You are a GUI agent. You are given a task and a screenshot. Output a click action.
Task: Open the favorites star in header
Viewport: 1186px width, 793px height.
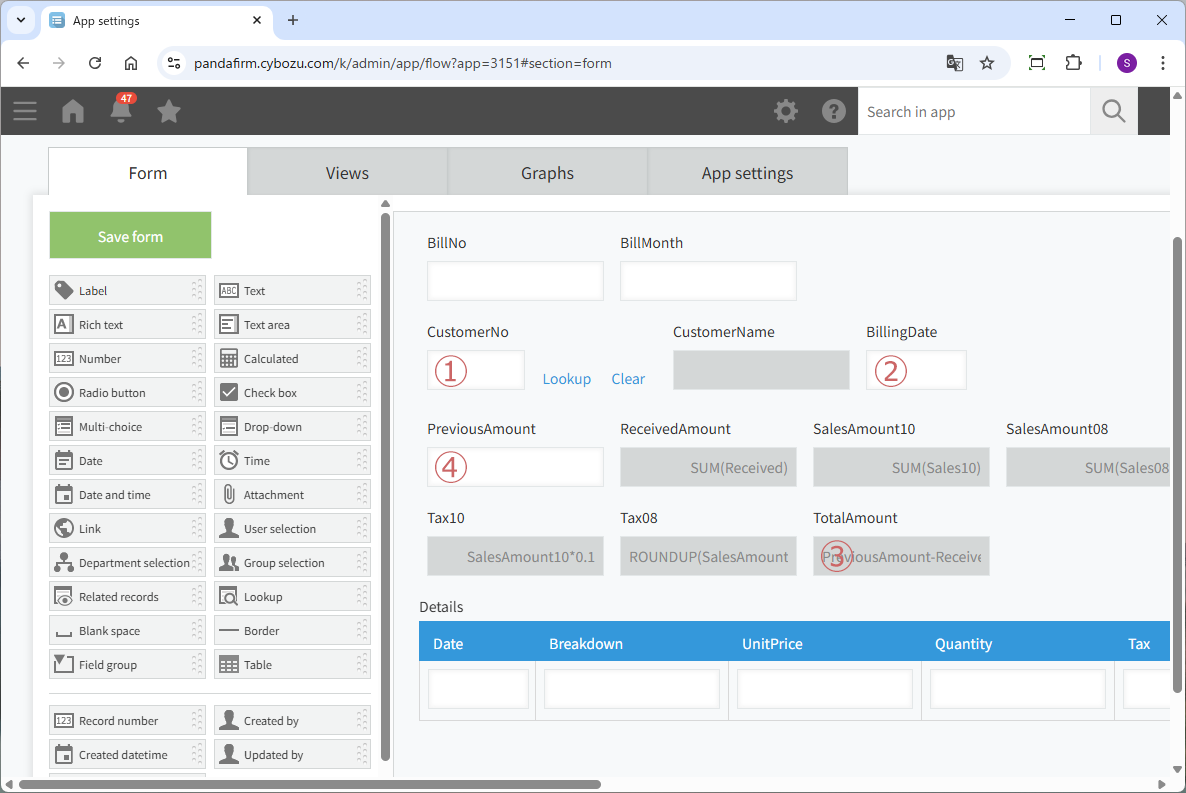click(x=169, y=111)
